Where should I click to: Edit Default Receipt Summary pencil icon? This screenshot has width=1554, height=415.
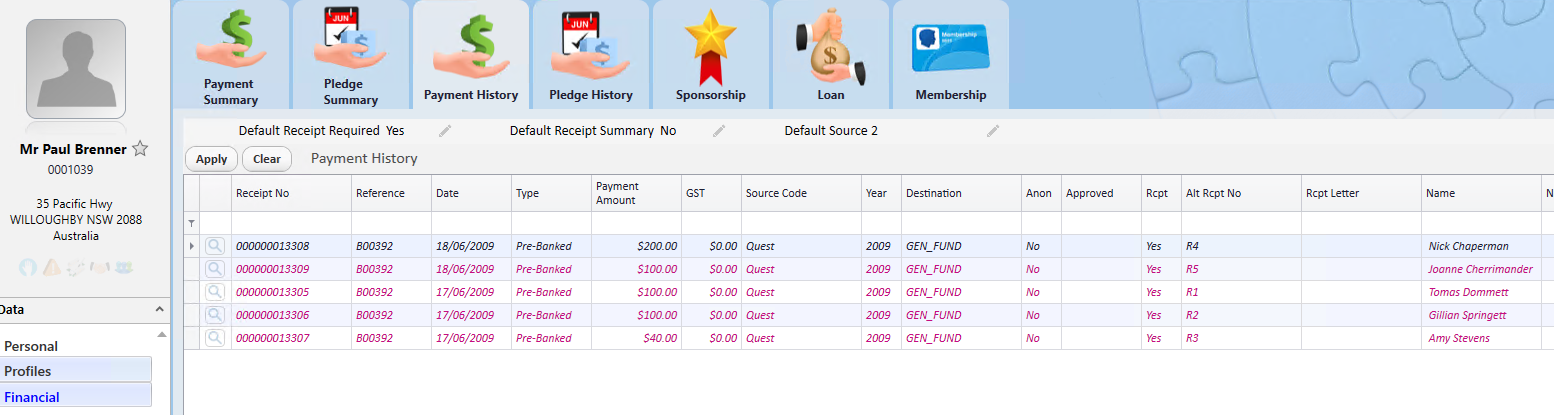pos(718,131)
